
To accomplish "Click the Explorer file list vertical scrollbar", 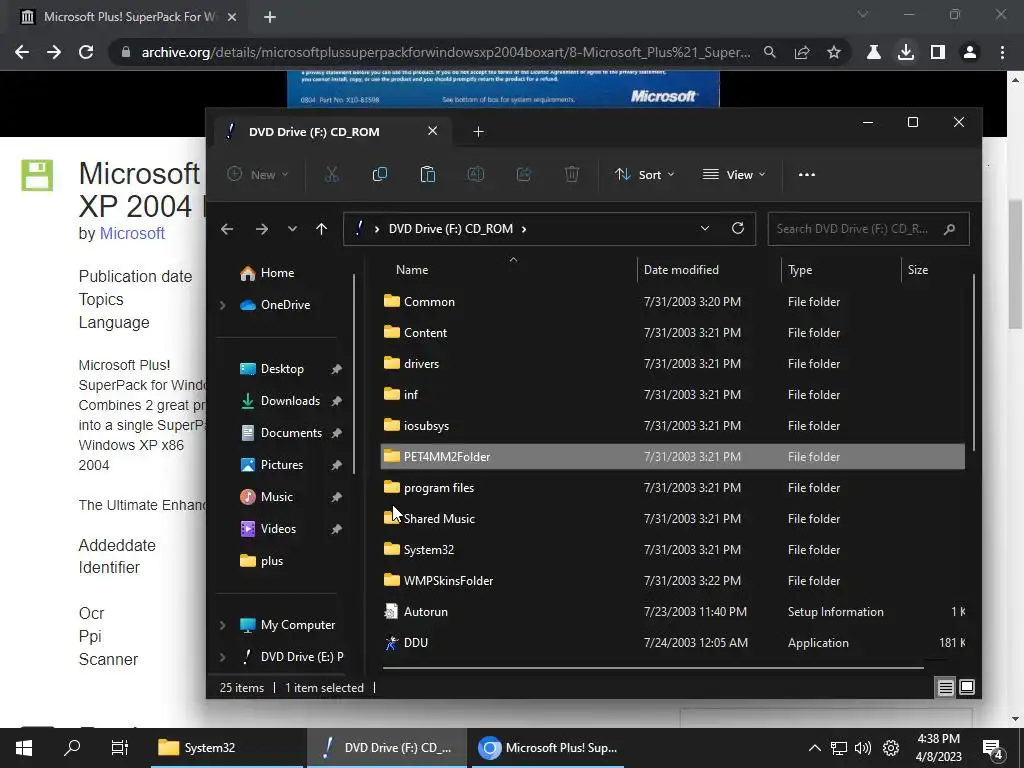I will 973,362.
